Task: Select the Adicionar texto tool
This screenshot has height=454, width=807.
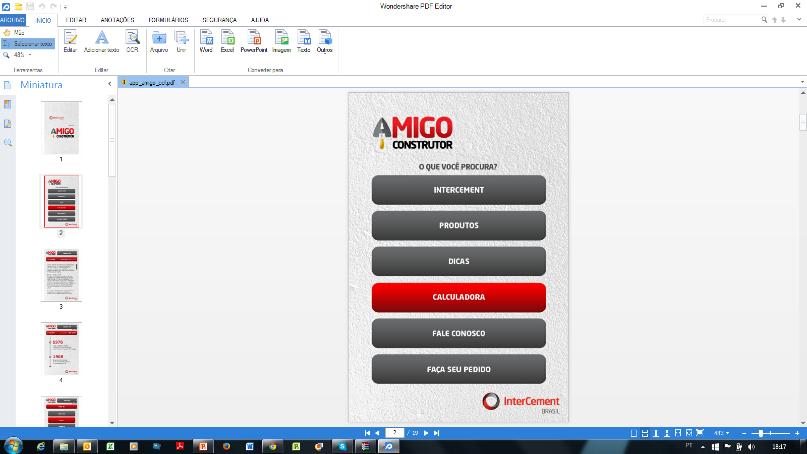Action: point(101,41)
